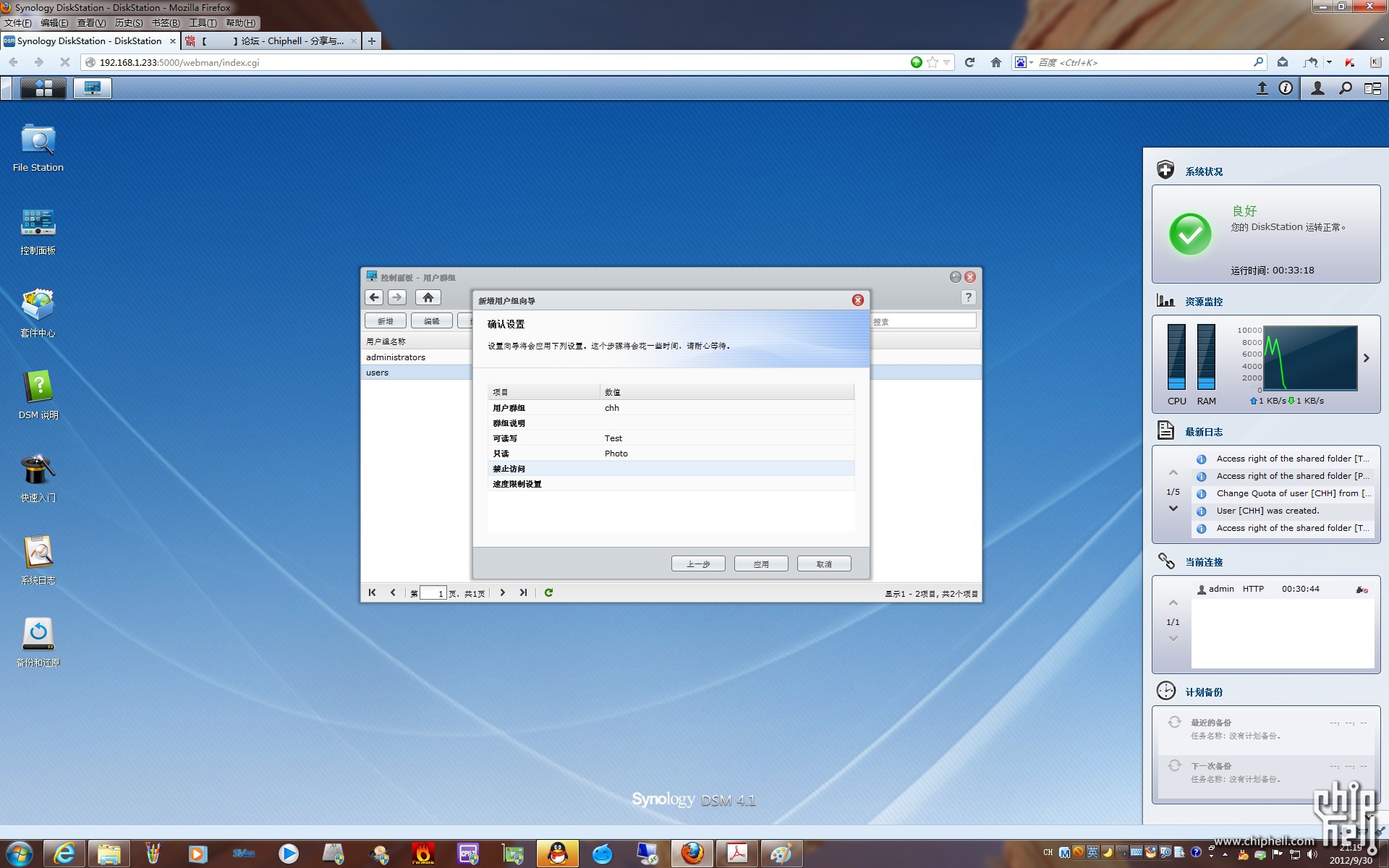Expand resource monitor with right chevron
The width and height of the screenshot is (1389, 868).
point(1366,358)
